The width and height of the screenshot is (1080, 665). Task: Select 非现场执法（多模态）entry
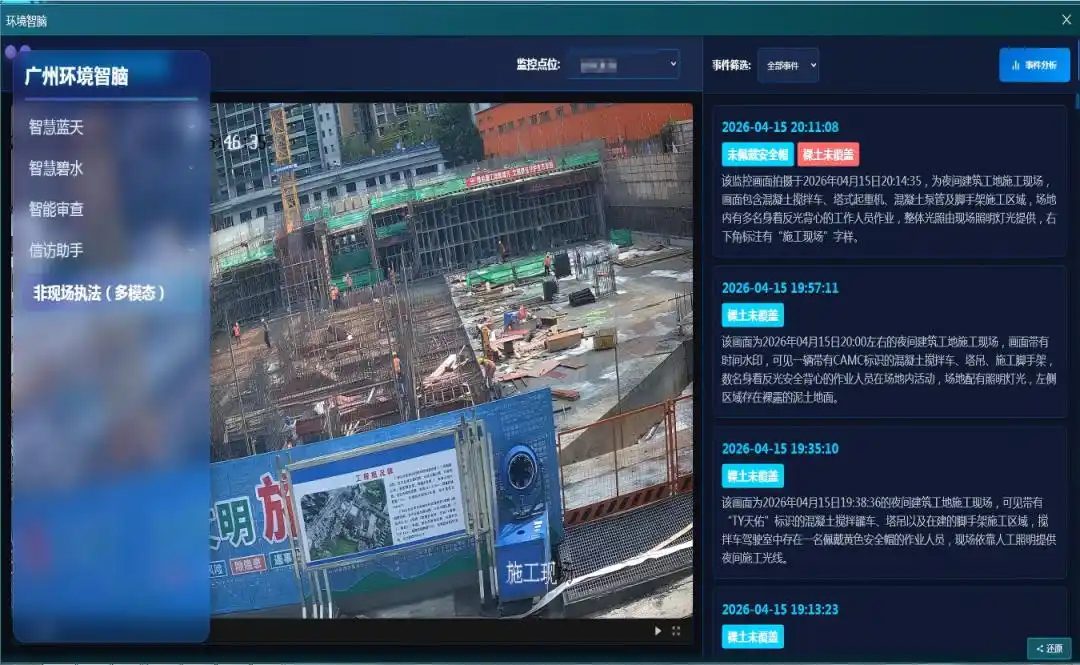(x=100, y=293)
